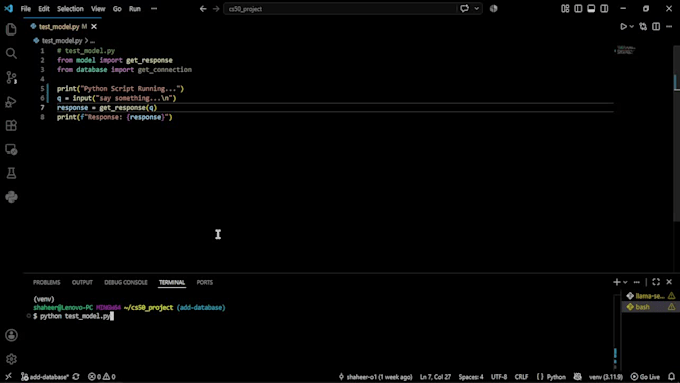Maximize the terminal panel size
This screenshot has width=680, height=383.
tap(656, 282)
